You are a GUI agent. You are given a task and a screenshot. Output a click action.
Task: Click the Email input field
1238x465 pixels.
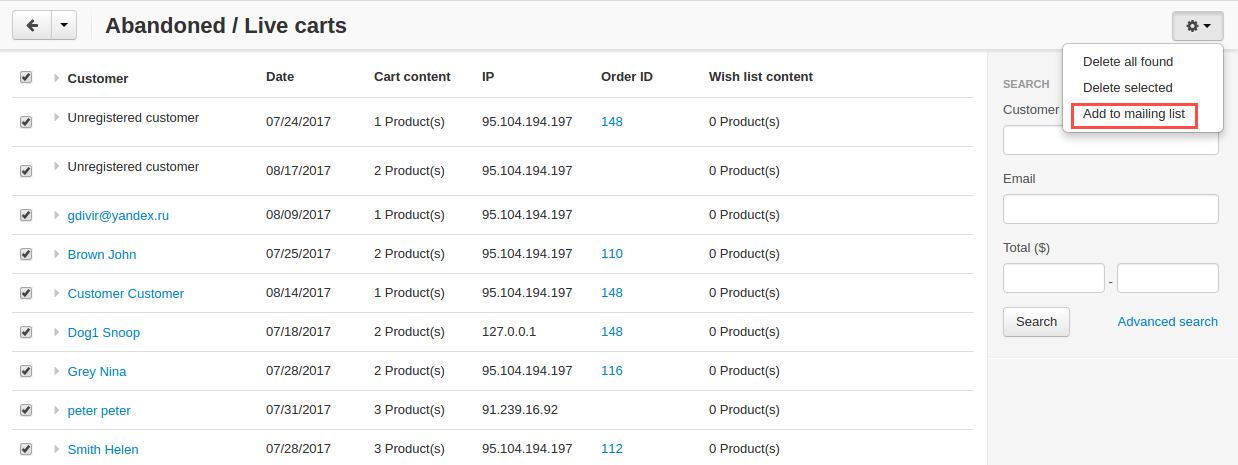tap(1110, 209)
